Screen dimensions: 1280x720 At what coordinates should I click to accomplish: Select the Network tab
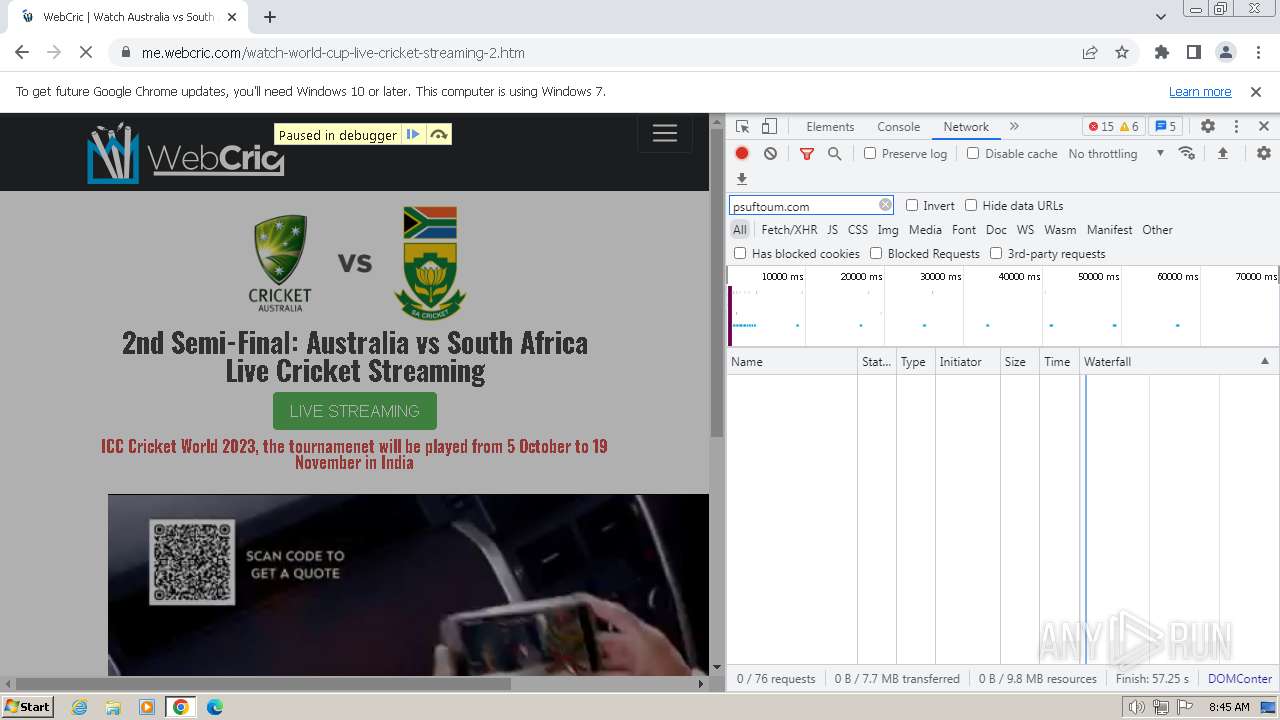tap(966, 127)
